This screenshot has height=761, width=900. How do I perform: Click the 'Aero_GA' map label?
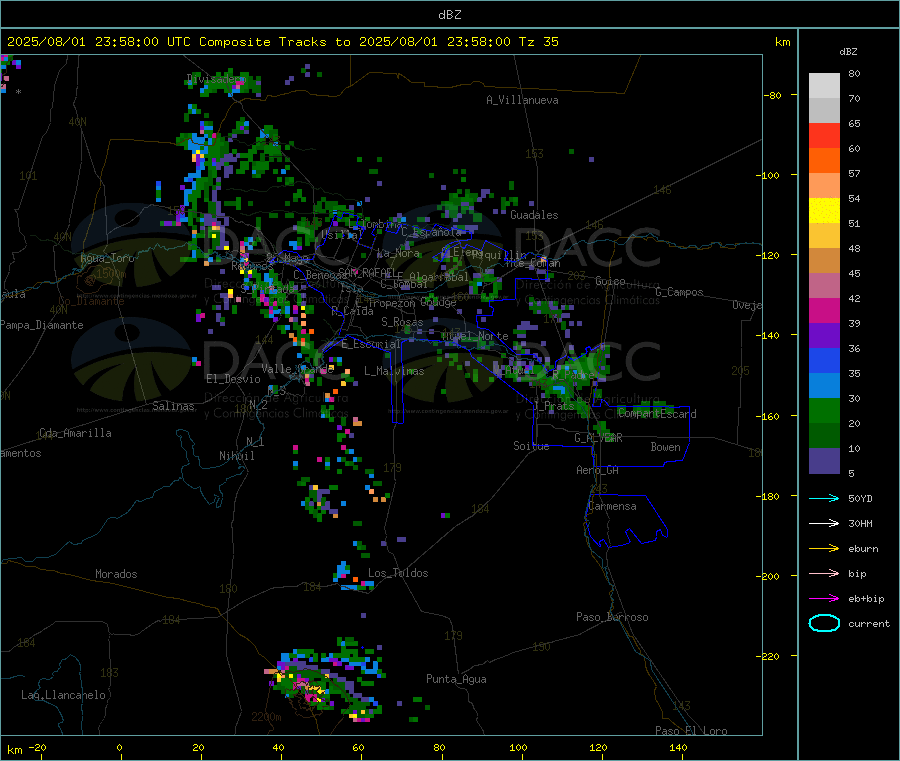coord(598,470)
